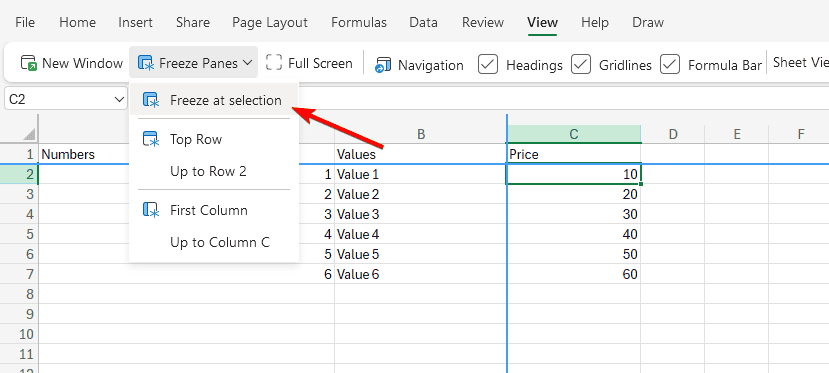Click the select-all corner triangle
This screenshot has width=829, height=373.
(30, 134)
